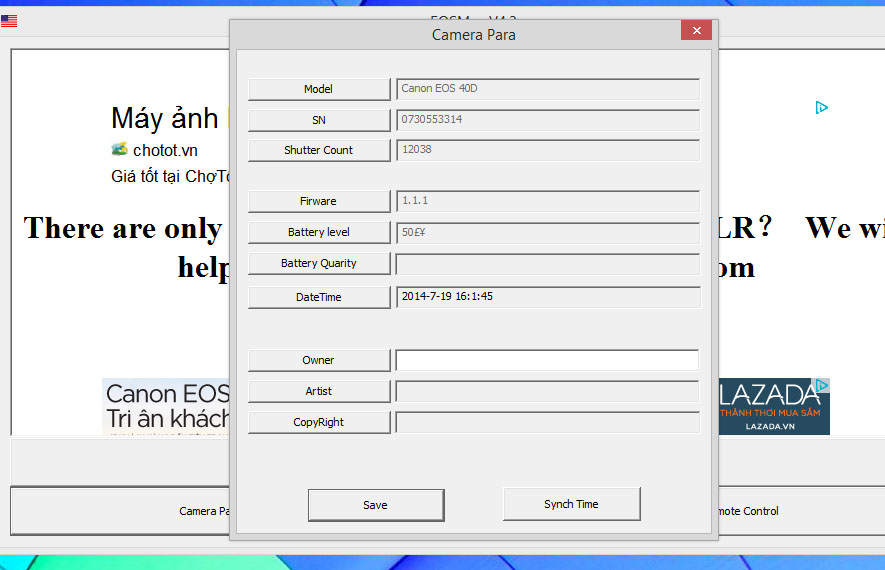Click the Synch Time button
Screen dimensions: 885x570
click(571, 504)
